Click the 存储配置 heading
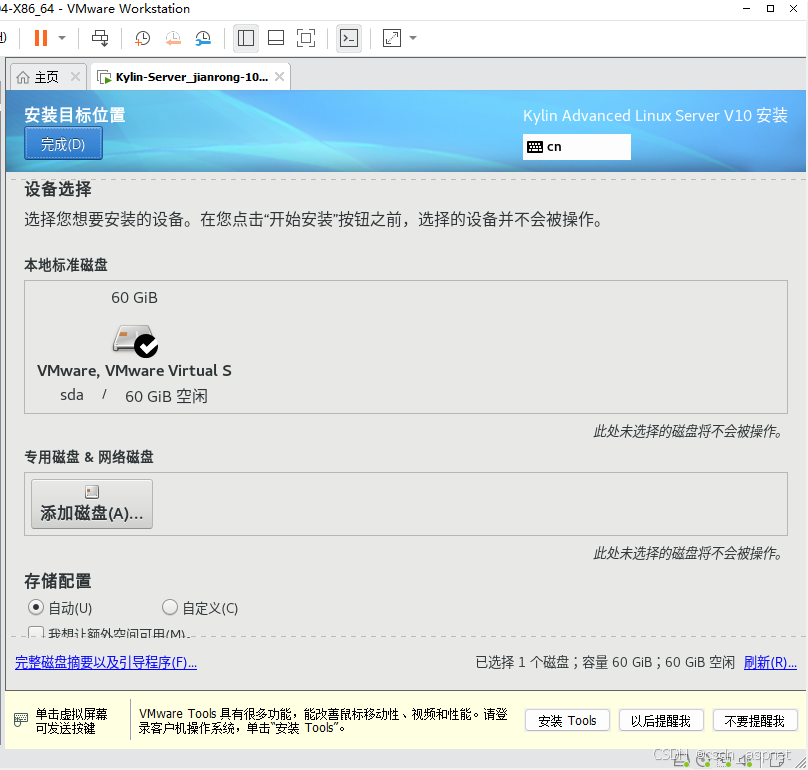 58,581
